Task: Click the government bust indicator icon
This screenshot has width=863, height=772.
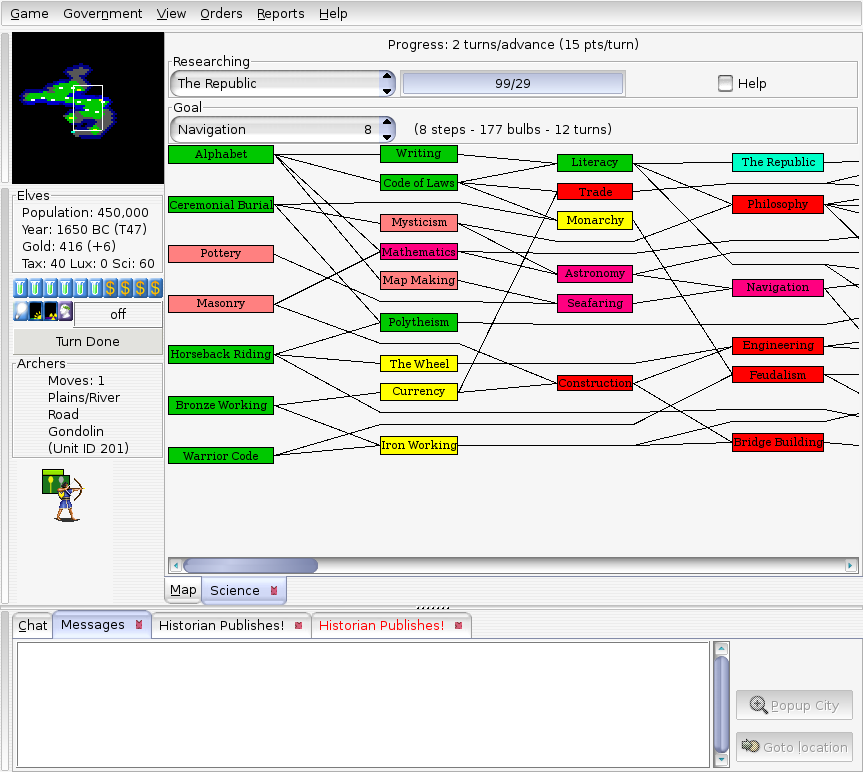Action: tap(65, 311)
